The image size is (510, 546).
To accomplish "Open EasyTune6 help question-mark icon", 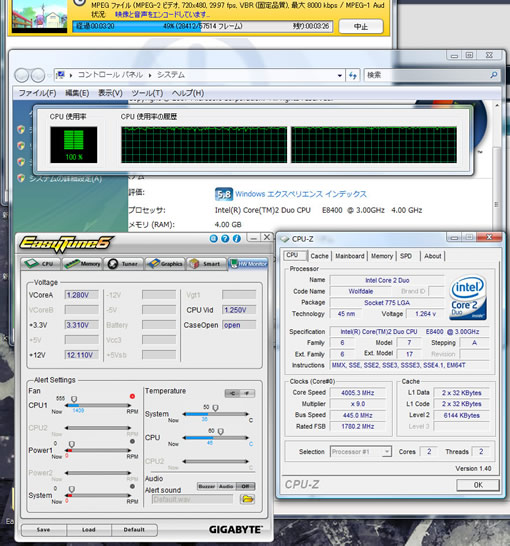I will [225, 239].
